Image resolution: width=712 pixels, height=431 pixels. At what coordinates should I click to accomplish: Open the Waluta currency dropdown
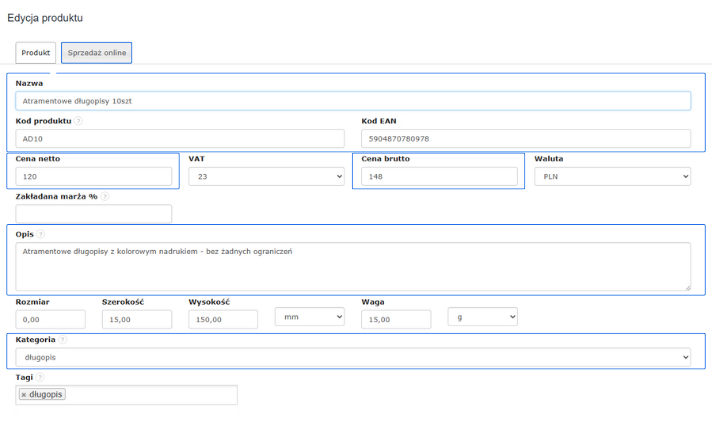tap(612, 176)
